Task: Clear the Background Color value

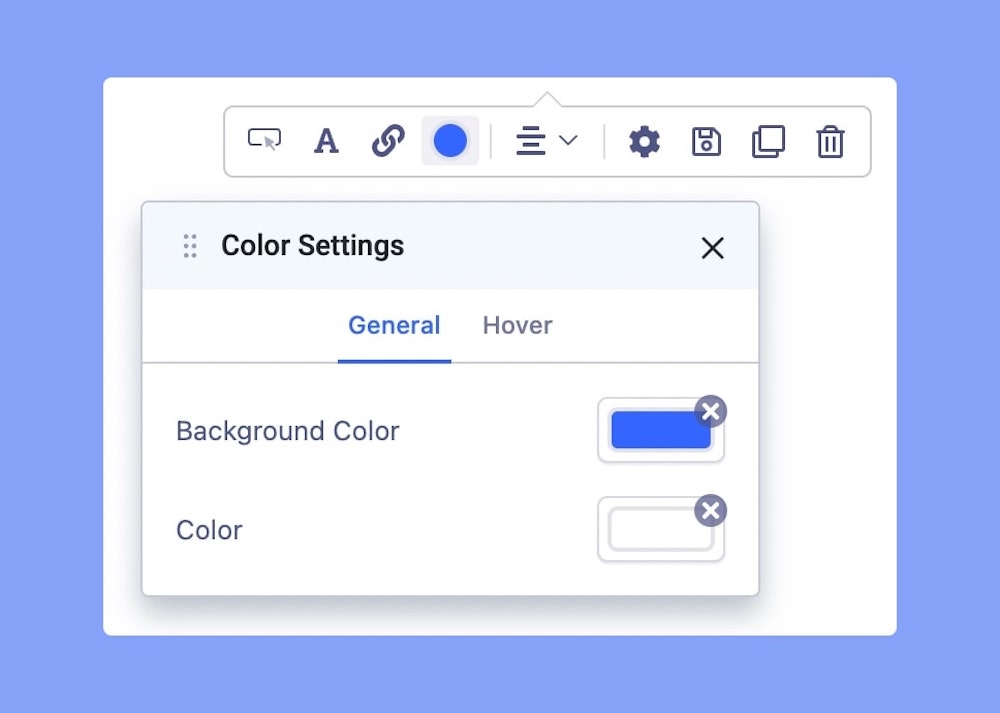Action: coord(710,411)
